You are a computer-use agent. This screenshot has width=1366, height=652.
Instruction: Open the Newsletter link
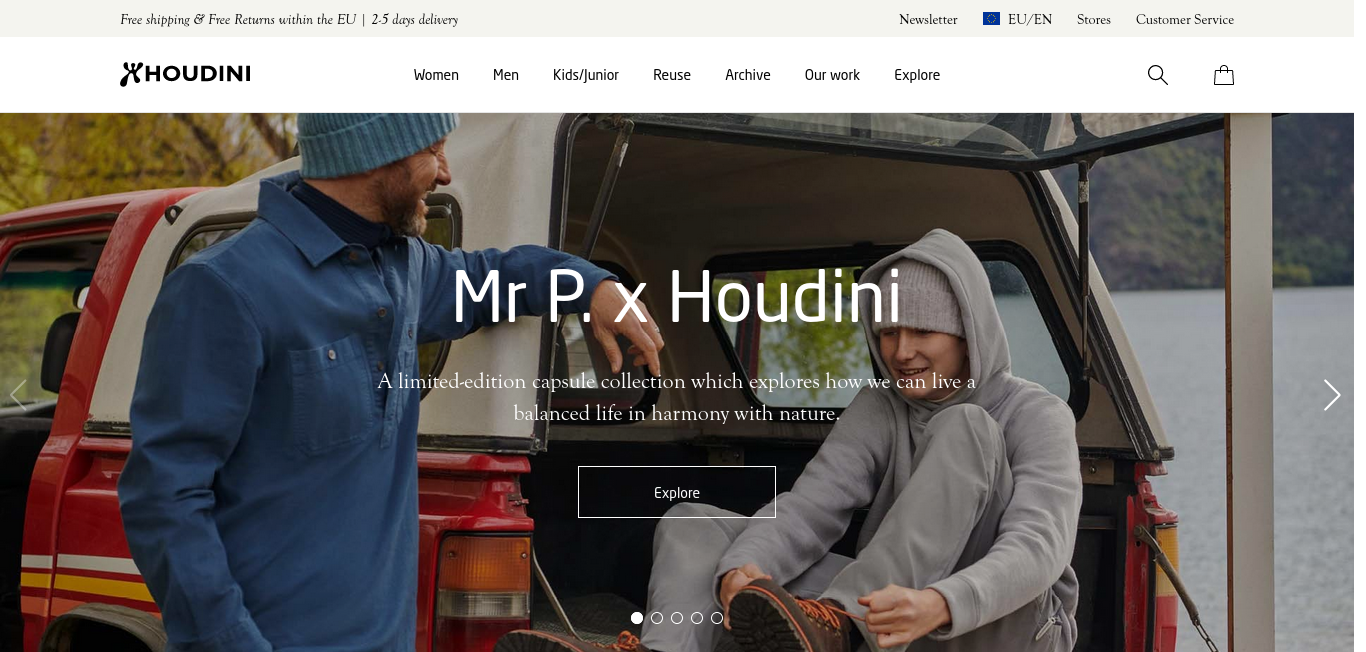(928, 19)
